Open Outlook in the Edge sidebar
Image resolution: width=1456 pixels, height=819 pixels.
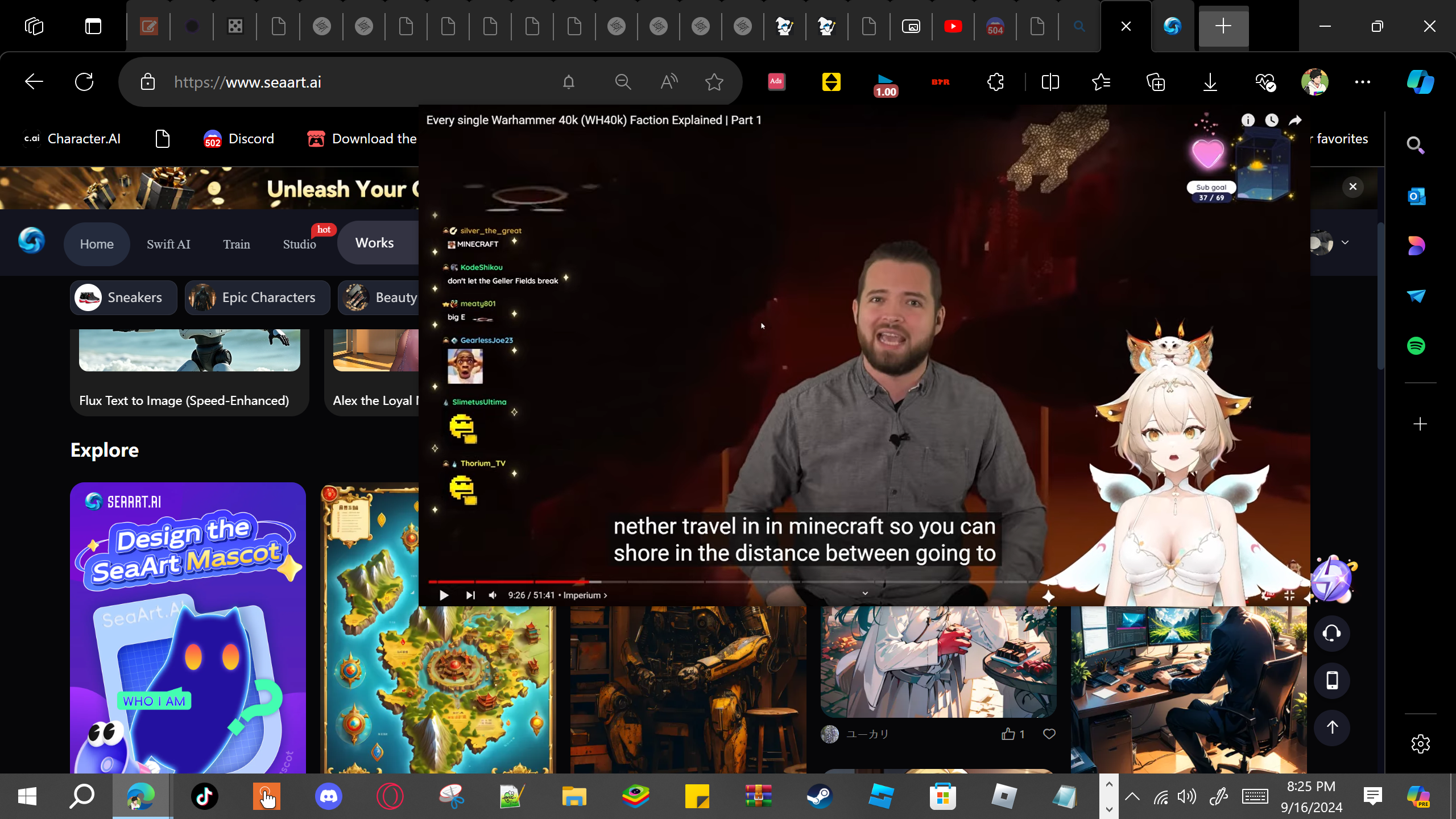tap(1416, 197)
